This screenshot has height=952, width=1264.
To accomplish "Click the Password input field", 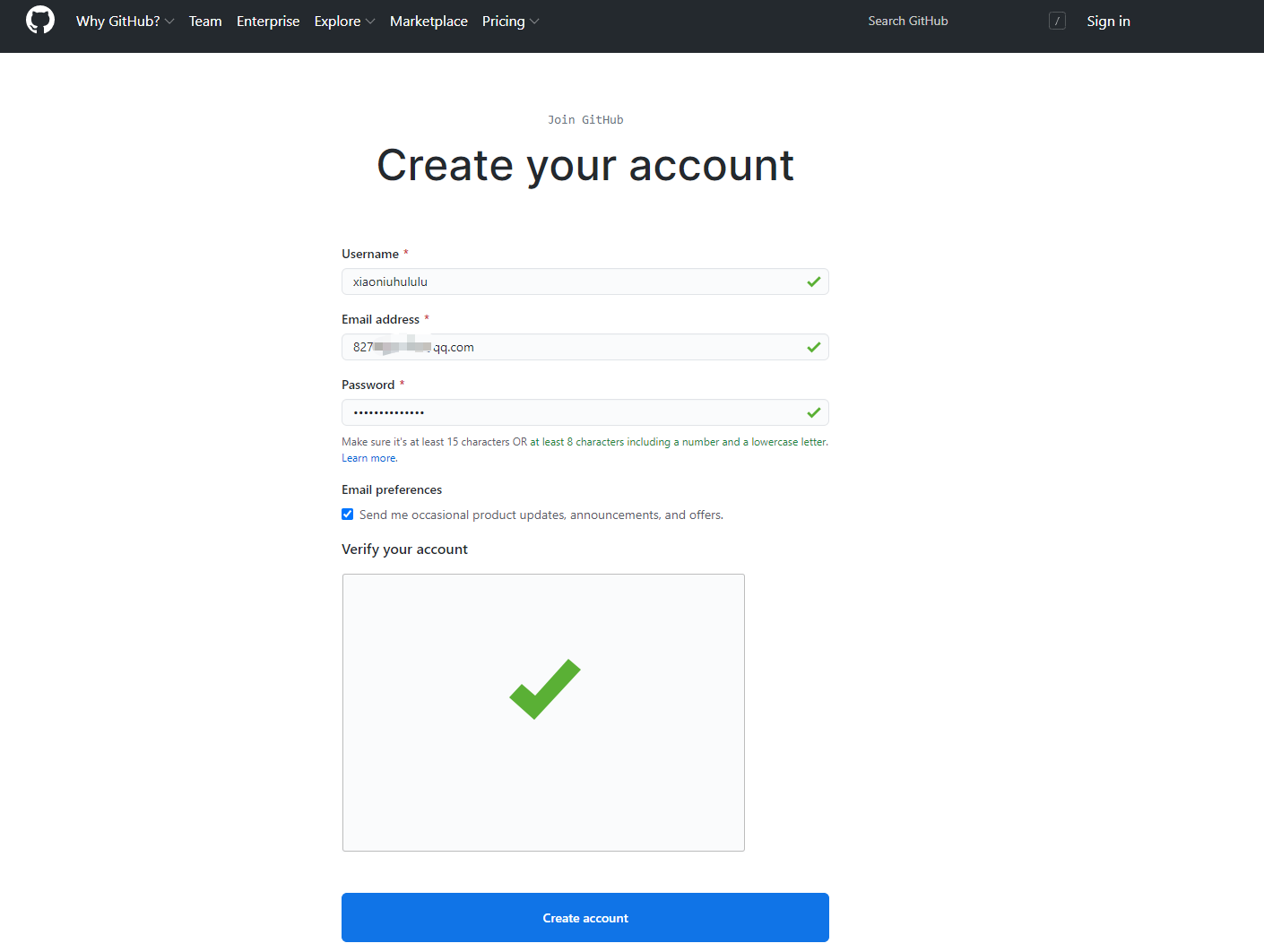I will 585,412.
